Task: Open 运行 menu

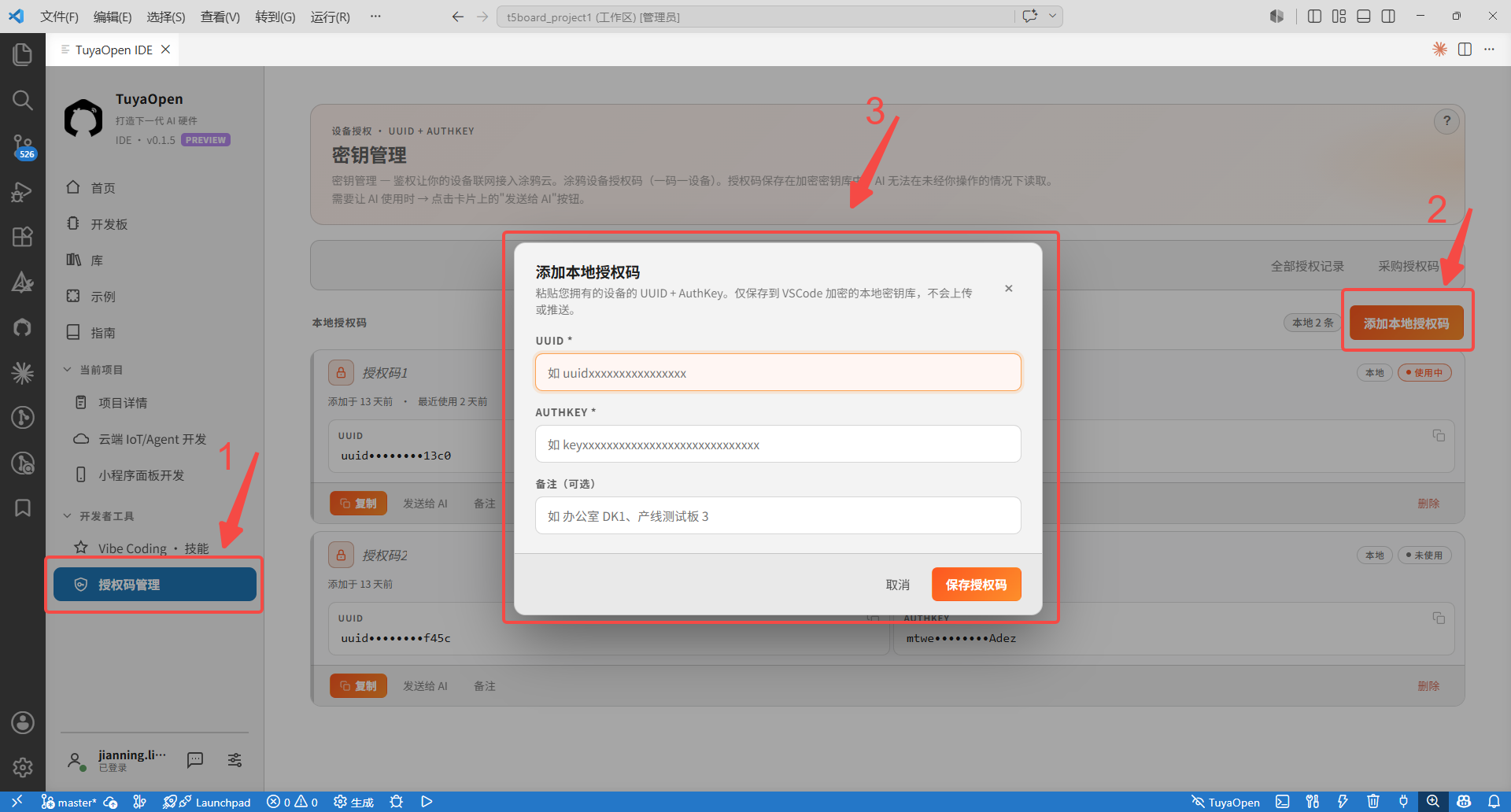Action: 331,17
